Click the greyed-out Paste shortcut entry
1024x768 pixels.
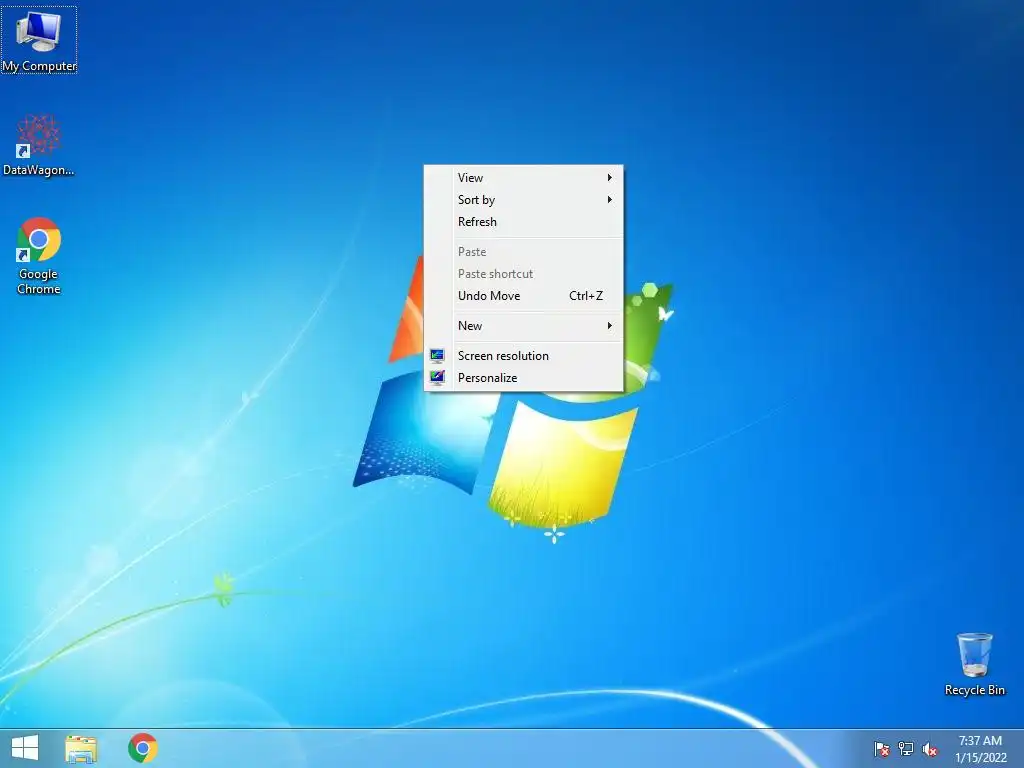tap(524, 274)
